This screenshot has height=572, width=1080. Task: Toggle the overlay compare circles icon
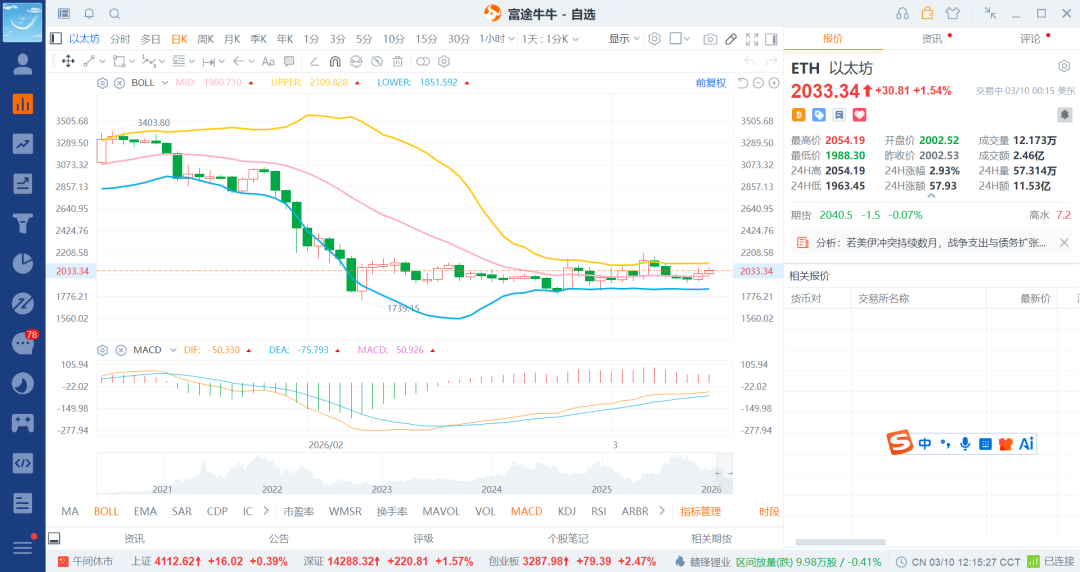423,61
